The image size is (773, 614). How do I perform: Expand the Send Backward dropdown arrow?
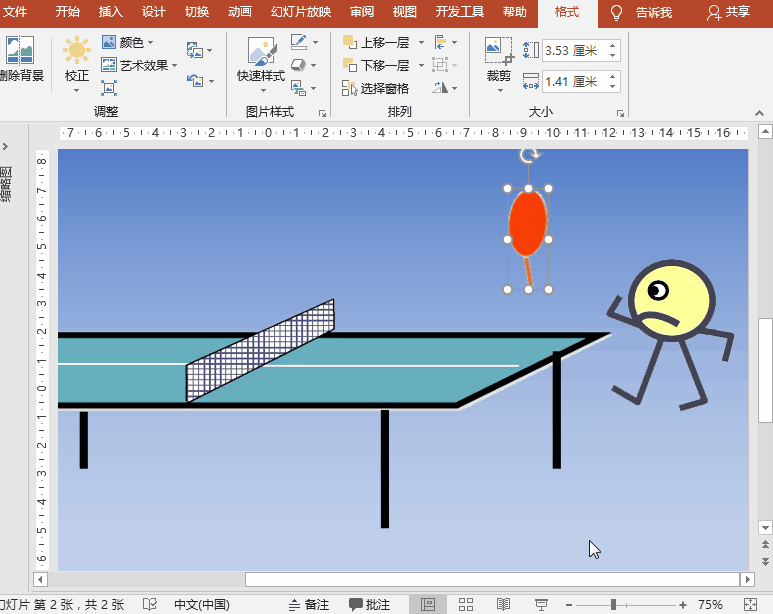tap(422, 65)
